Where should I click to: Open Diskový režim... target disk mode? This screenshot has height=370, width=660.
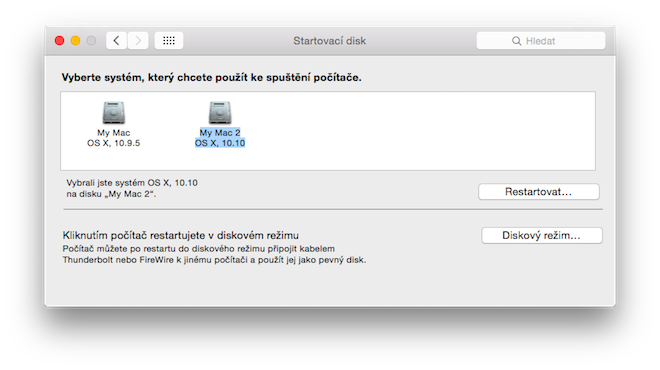(x=542, y=235)
